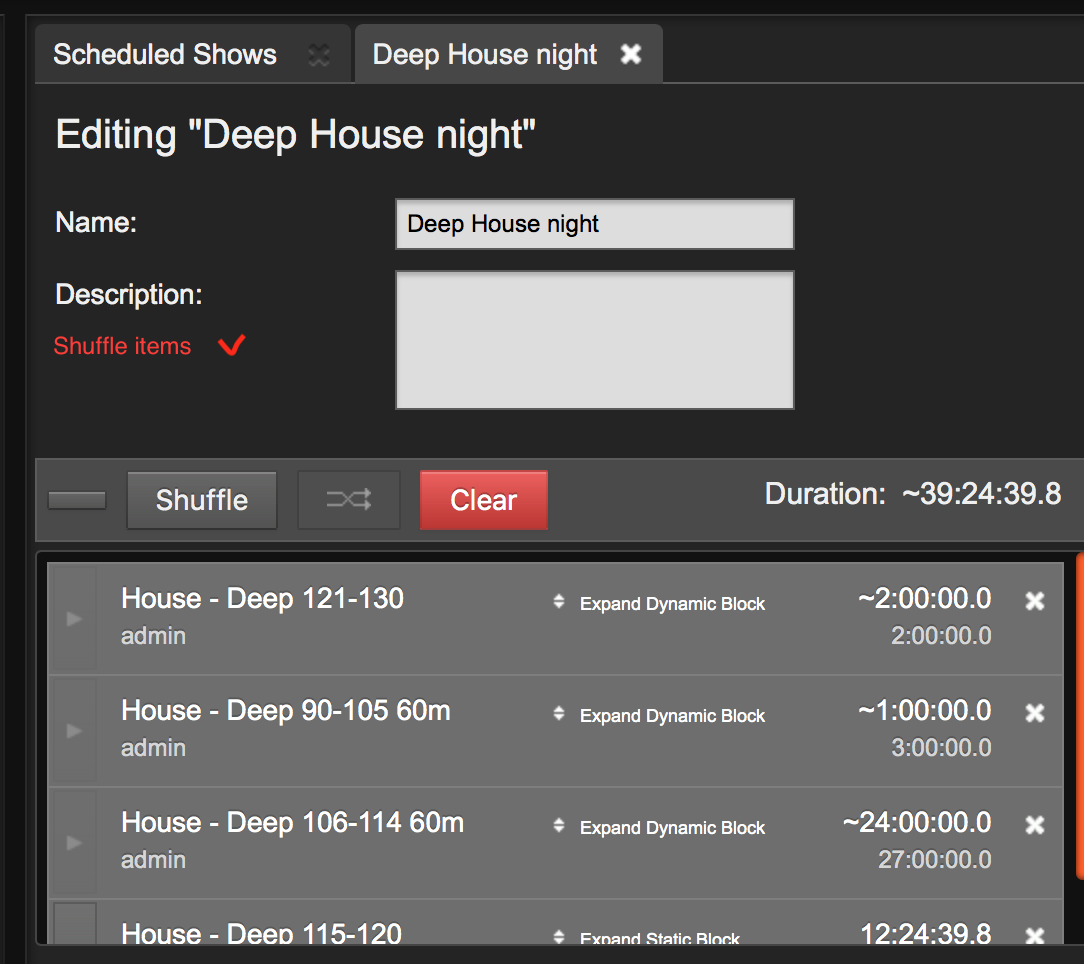Viewport: 1084px width, 964px height.
Task: Remove House - Deep 106-114 60m from playlist
Action: pos(1035,825)
